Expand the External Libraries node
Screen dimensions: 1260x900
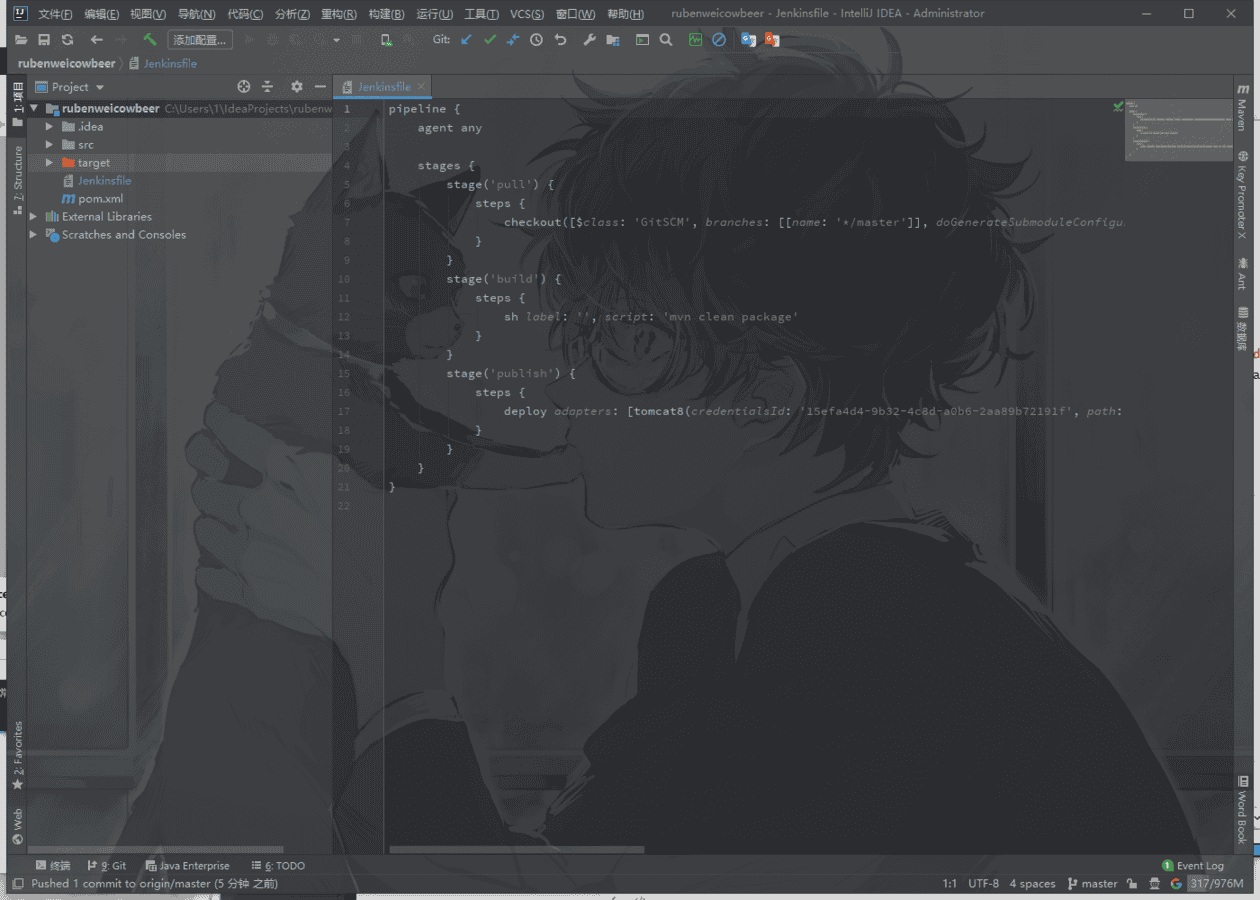[33, 217]
